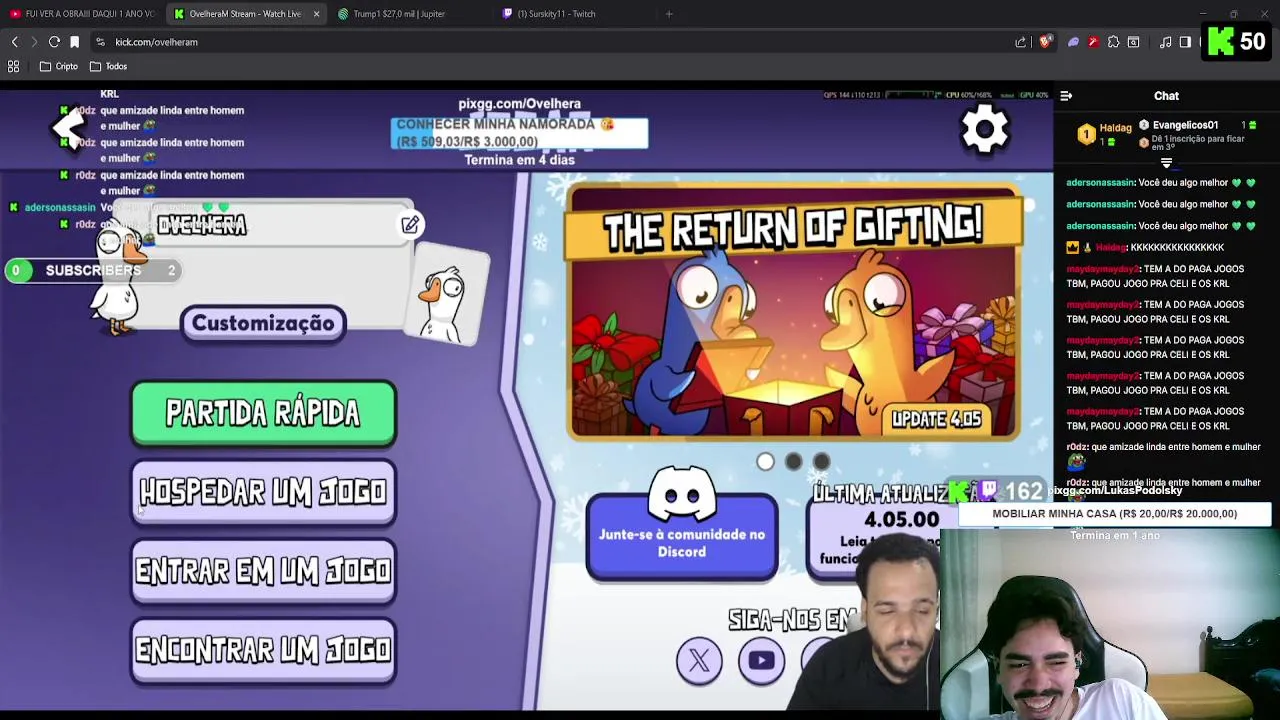
Task: Click the share page icon in address bar
Action: pyautogui.click(x=1021, y=42)
